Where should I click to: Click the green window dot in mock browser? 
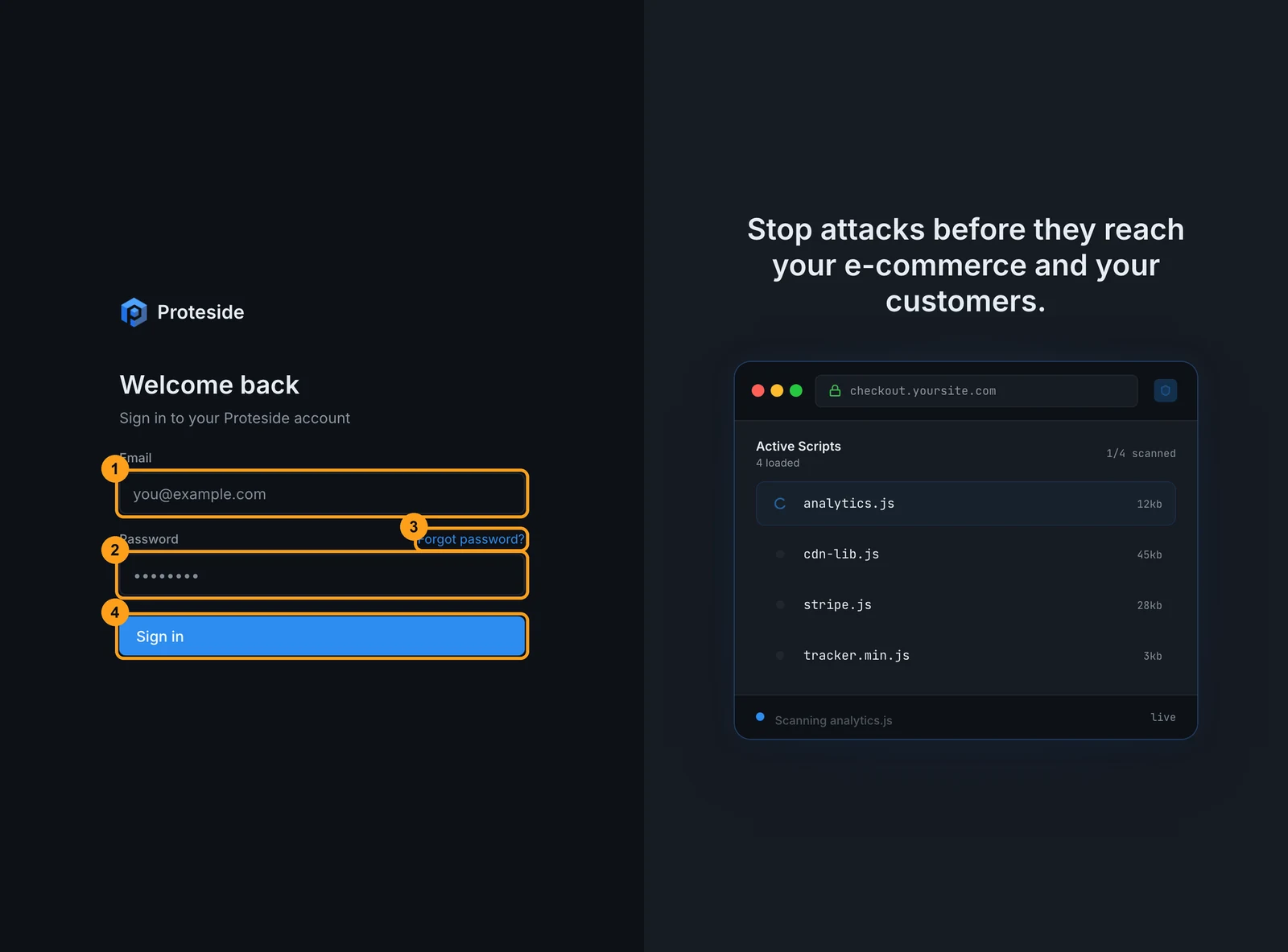point(796,390)
